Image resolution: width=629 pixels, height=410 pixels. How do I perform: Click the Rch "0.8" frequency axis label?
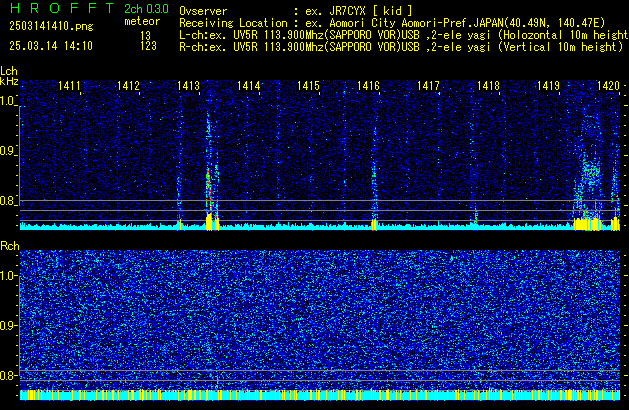8,375
